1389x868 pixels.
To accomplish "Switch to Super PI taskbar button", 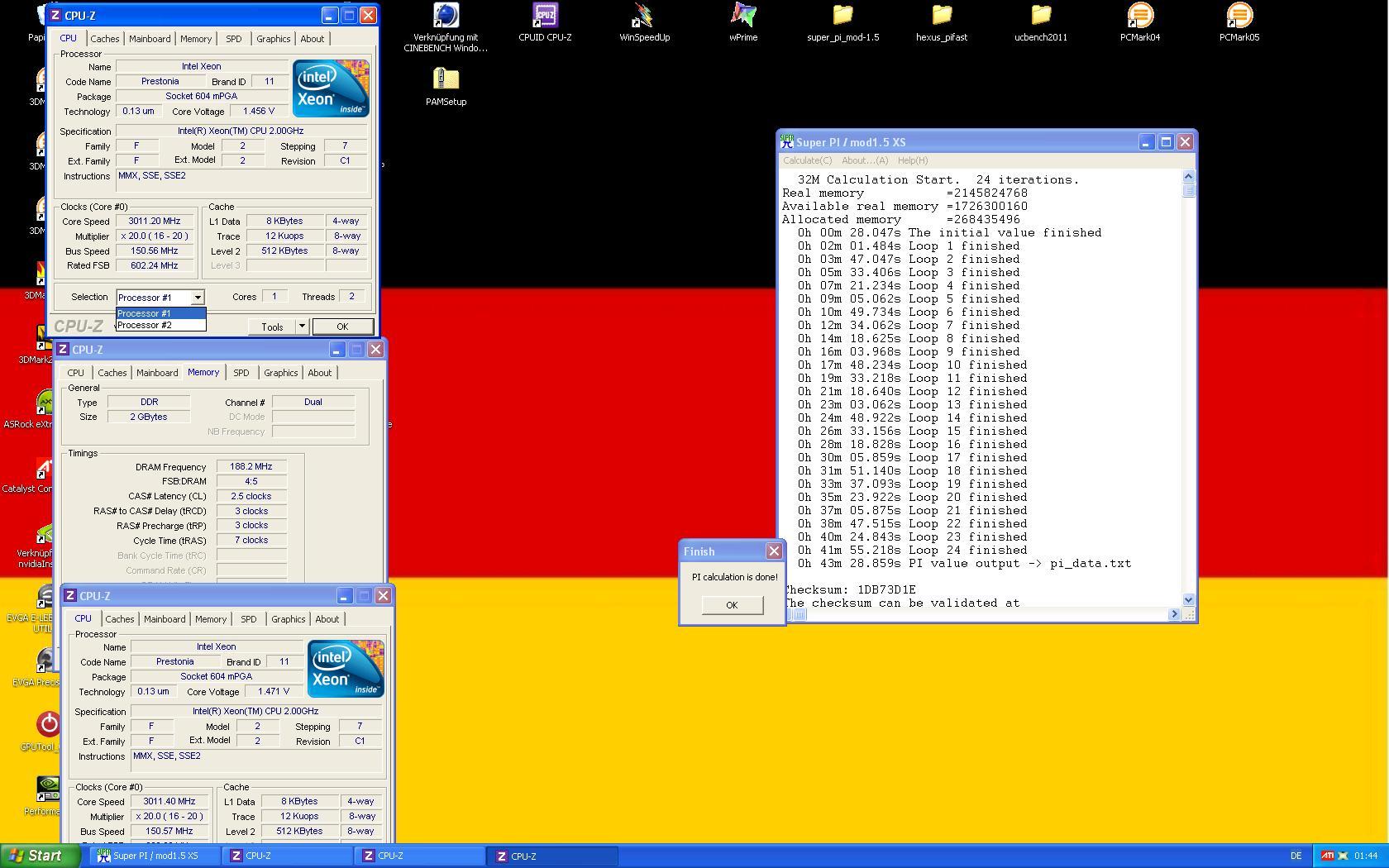I will pyautogui.click(x=155, y=856).
